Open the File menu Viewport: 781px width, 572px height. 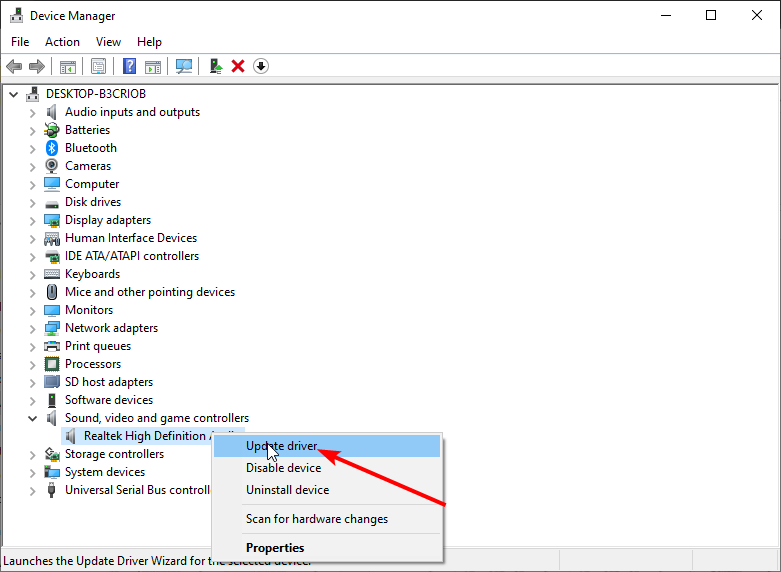pos(20,42)
